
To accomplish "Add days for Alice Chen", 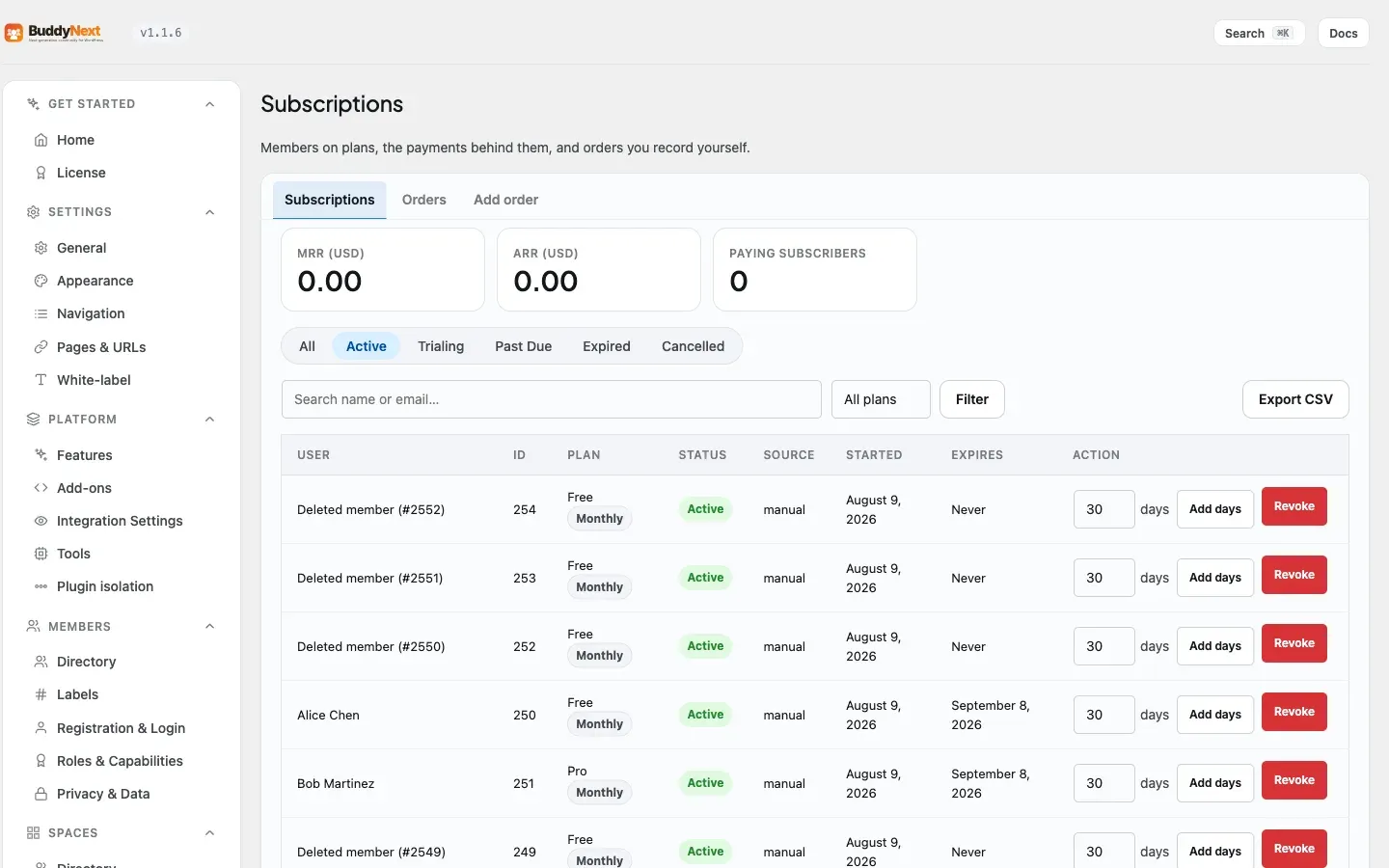I will (x=1215, y=715).
